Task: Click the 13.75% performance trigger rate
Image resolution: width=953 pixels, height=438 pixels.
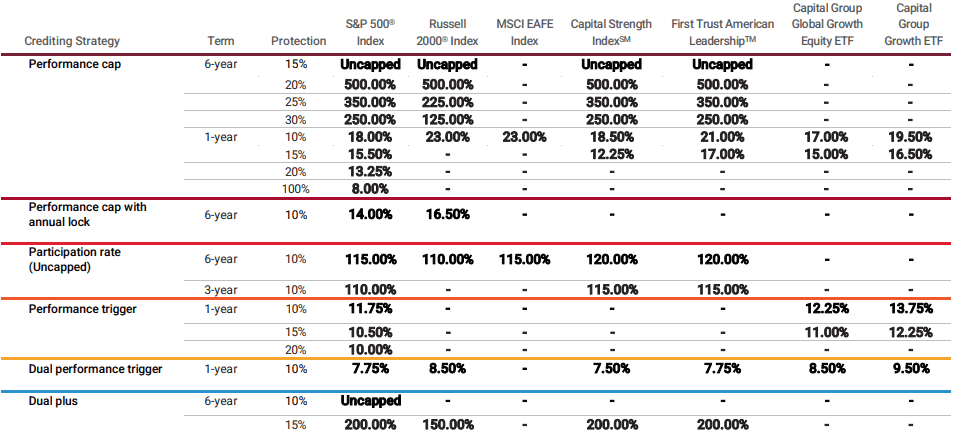Action: point(911,309)
